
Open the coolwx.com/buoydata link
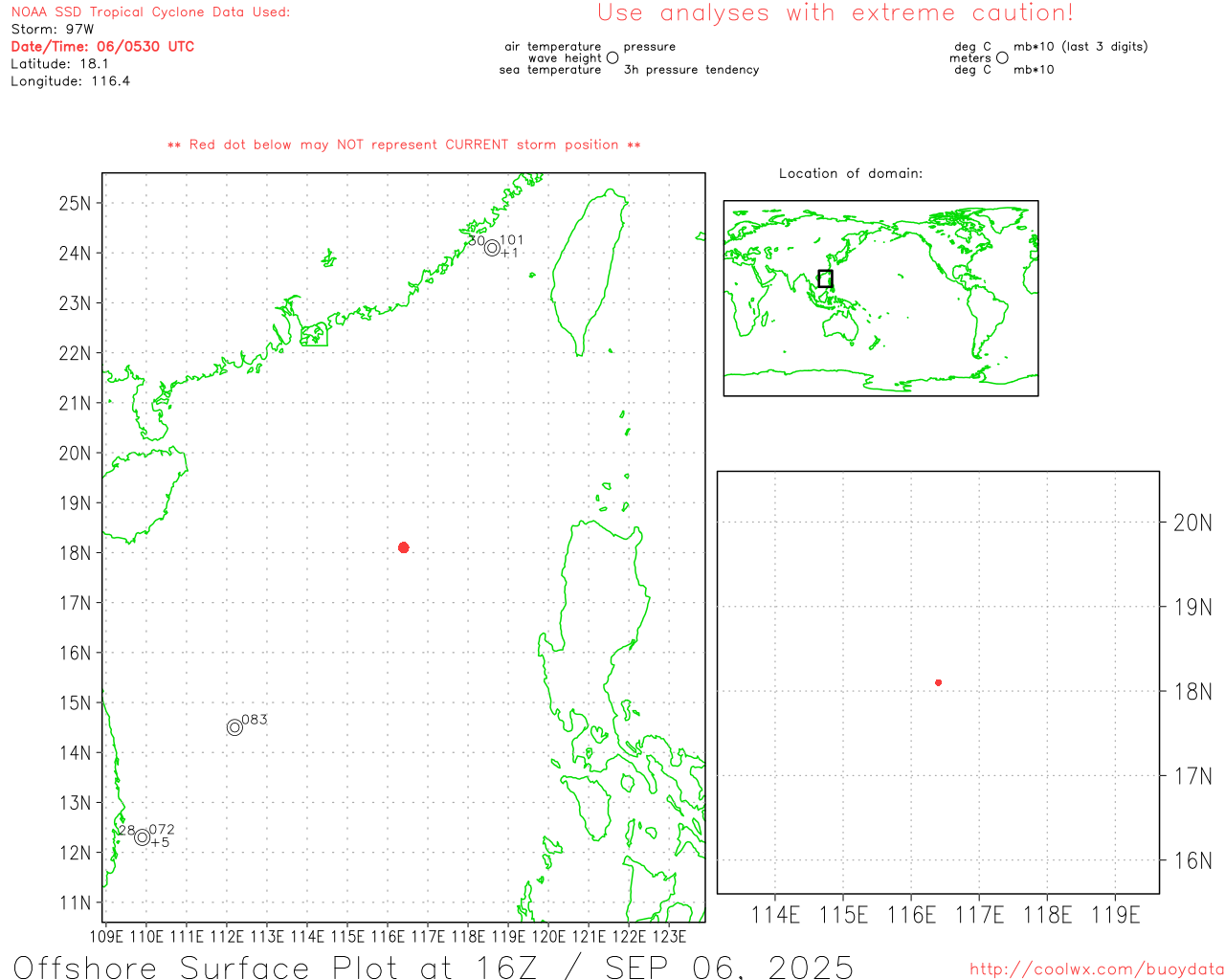1097,969
